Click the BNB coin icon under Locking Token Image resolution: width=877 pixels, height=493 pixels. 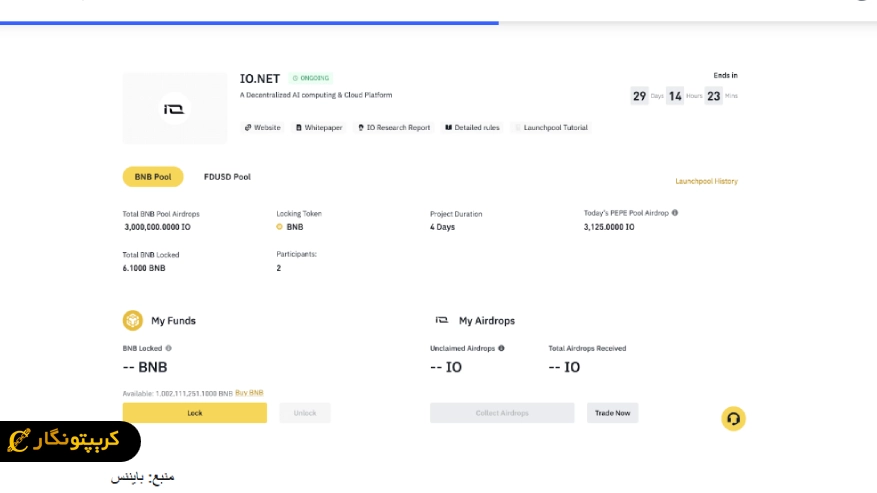[x=280, y=227]
